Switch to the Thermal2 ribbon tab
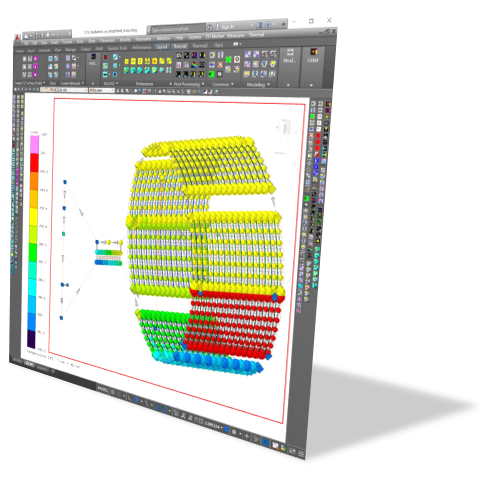 (x=200, y=46)
